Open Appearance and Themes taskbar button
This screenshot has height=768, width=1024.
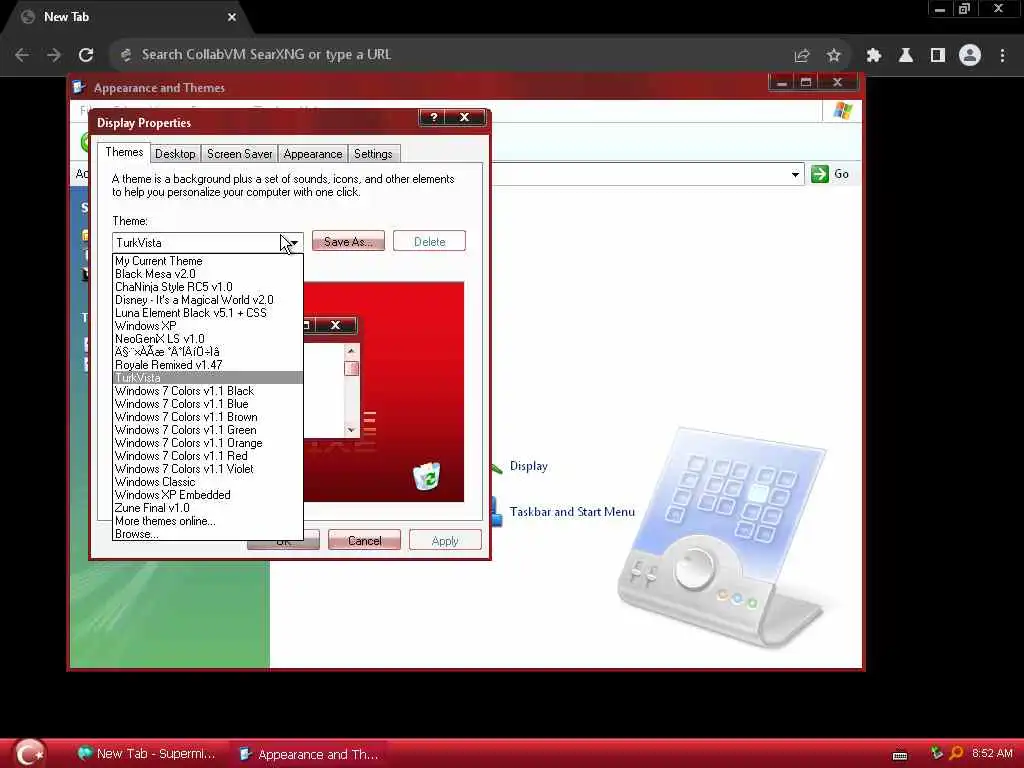point(309,754)
